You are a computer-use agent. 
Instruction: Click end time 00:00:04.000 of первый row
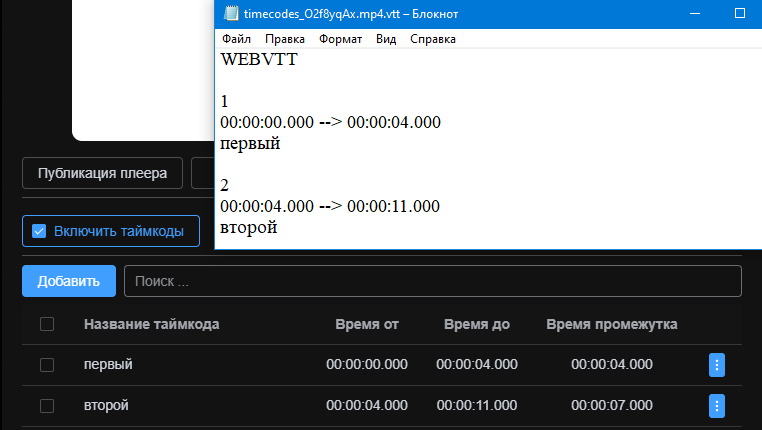(x=477, y=364)
